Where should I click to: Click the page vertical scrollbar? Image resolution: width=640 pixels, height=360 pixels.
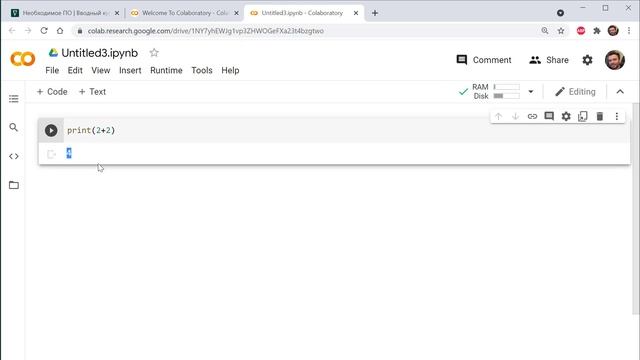[x=636, y=209]
